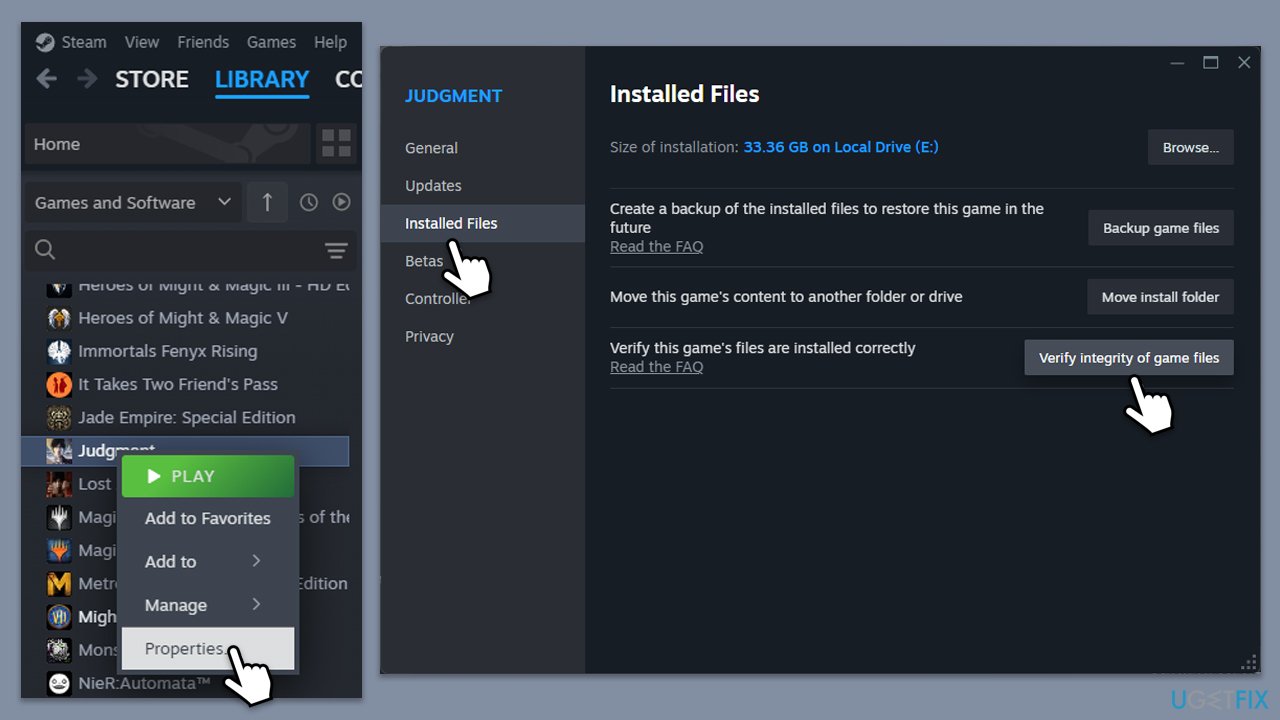Switch library to grid view icon
1280x720 pixels.
point(337,144)
